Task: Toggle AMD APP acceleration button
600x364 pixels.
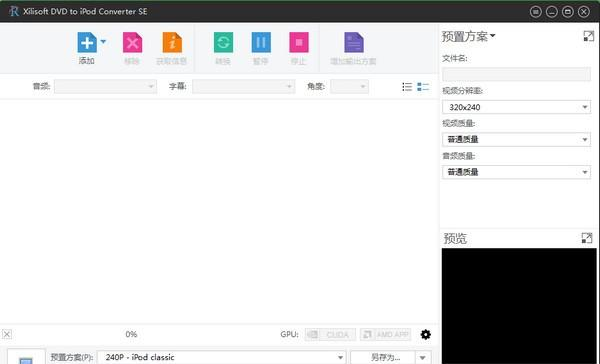Action: [x=385, y=335]
